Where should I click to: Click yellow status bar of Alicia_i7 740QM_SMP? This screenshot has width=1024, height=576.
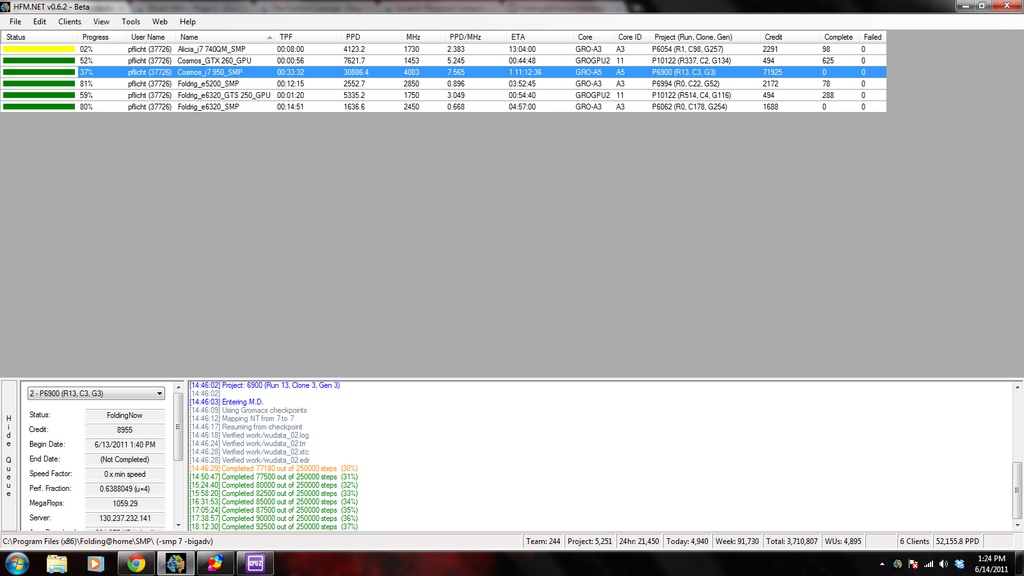[39, 49]
